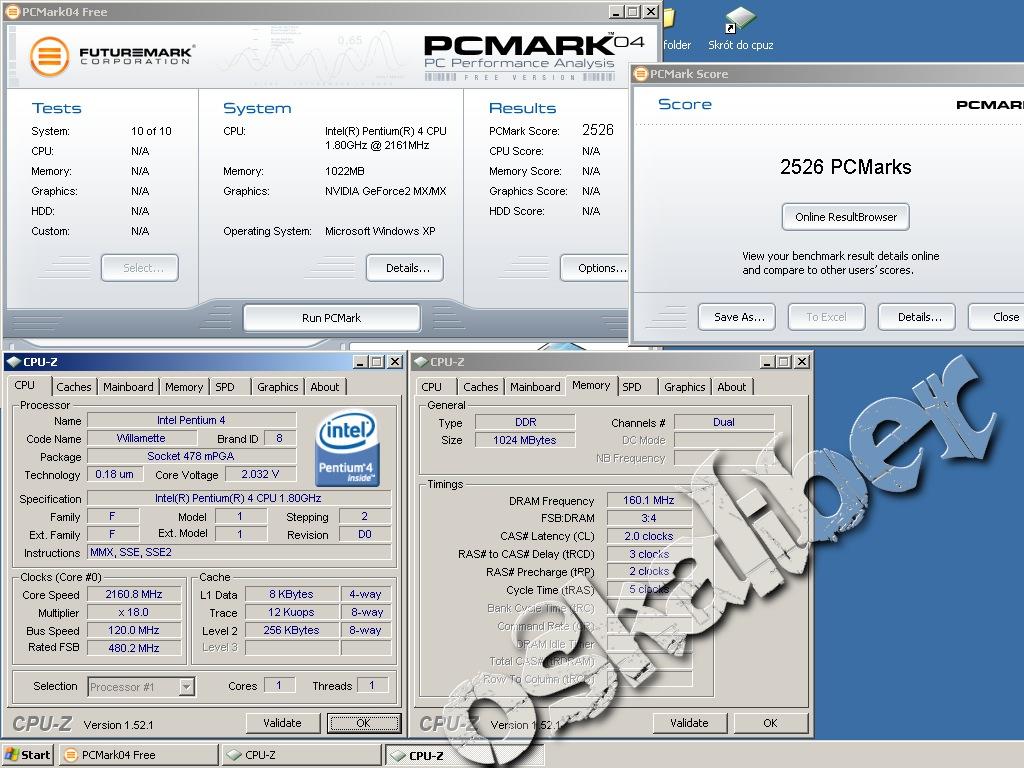
Task: Click the left CPU-Z window title icon
Action: pos(14,362)
